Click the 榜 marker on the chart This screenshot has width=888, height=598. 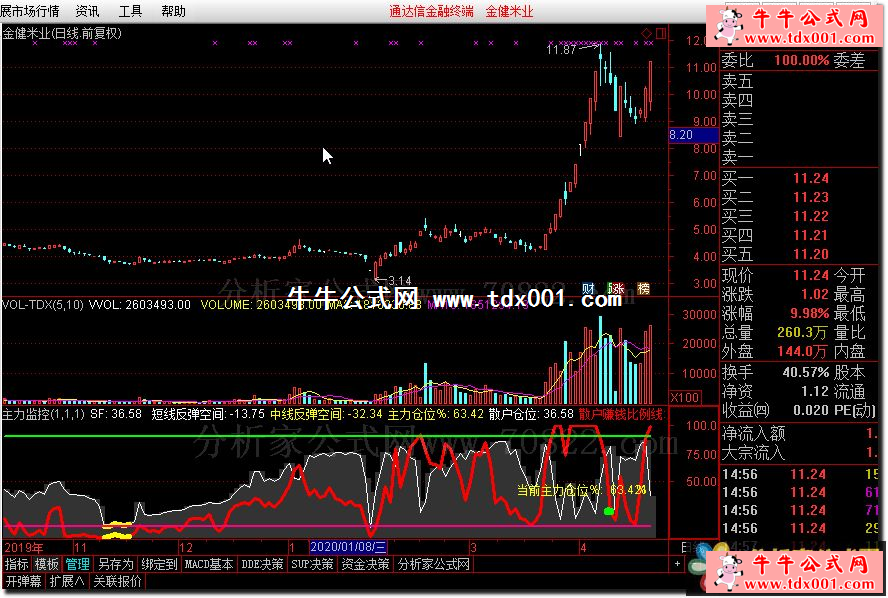tap(643, 289)
